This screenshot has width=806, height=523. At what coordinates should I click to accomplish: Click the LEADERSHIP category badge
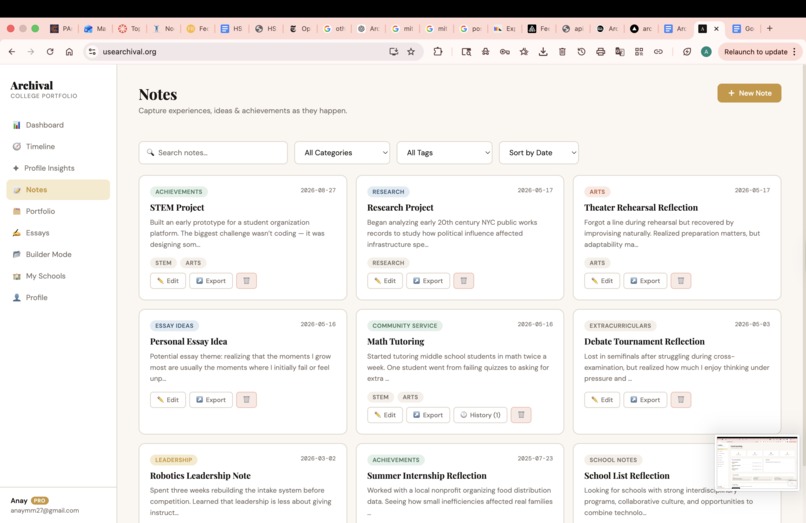pyautogui.click(x=174, y=460)
